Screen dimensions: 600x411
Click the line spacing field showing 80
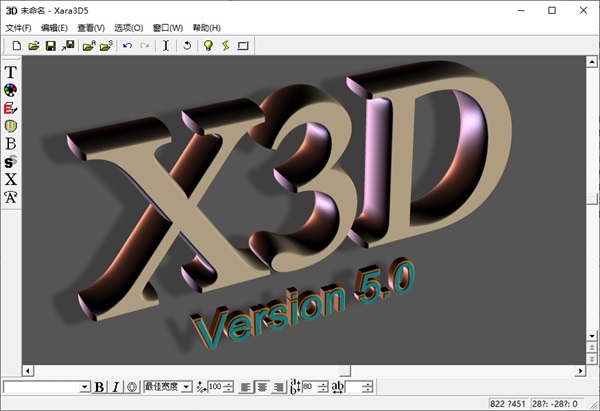310,387
